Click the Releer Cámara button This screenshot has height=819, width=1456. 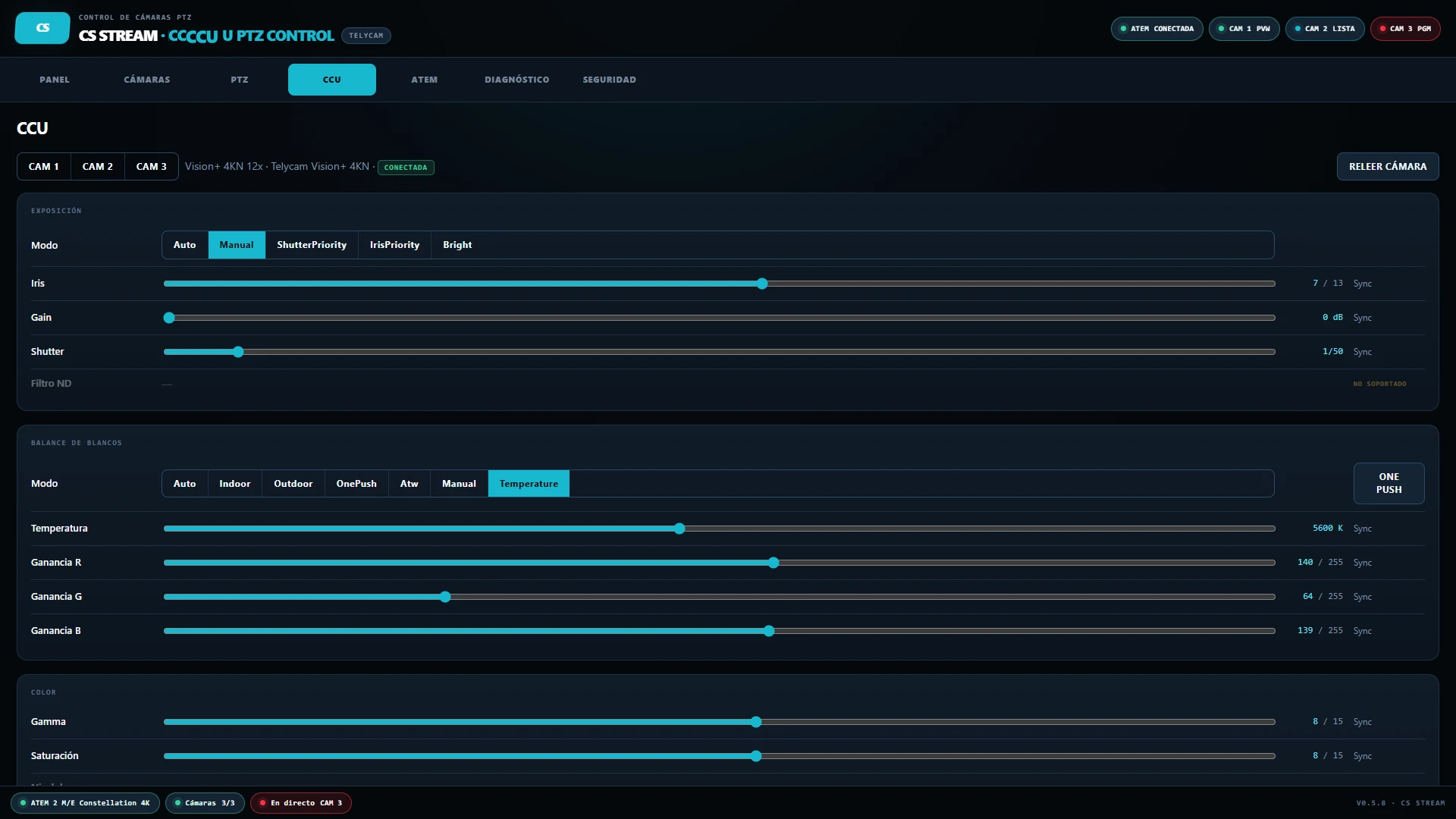tap(1388, 167)
